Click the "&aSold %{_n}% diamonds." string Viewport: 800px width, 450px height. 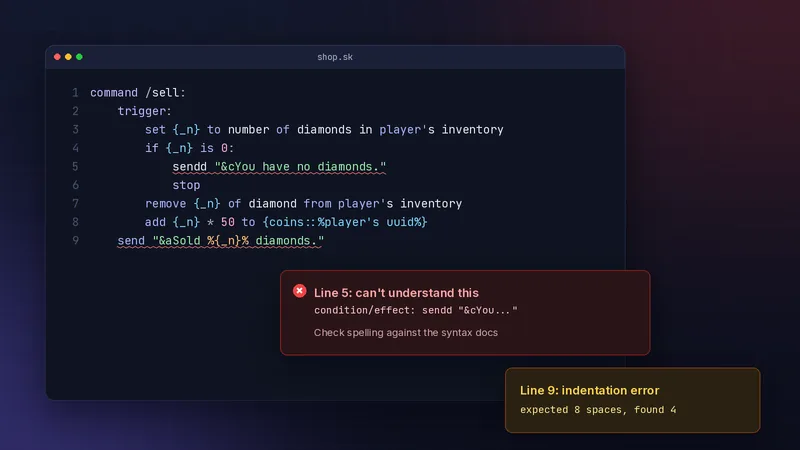[x=238, y=240]
